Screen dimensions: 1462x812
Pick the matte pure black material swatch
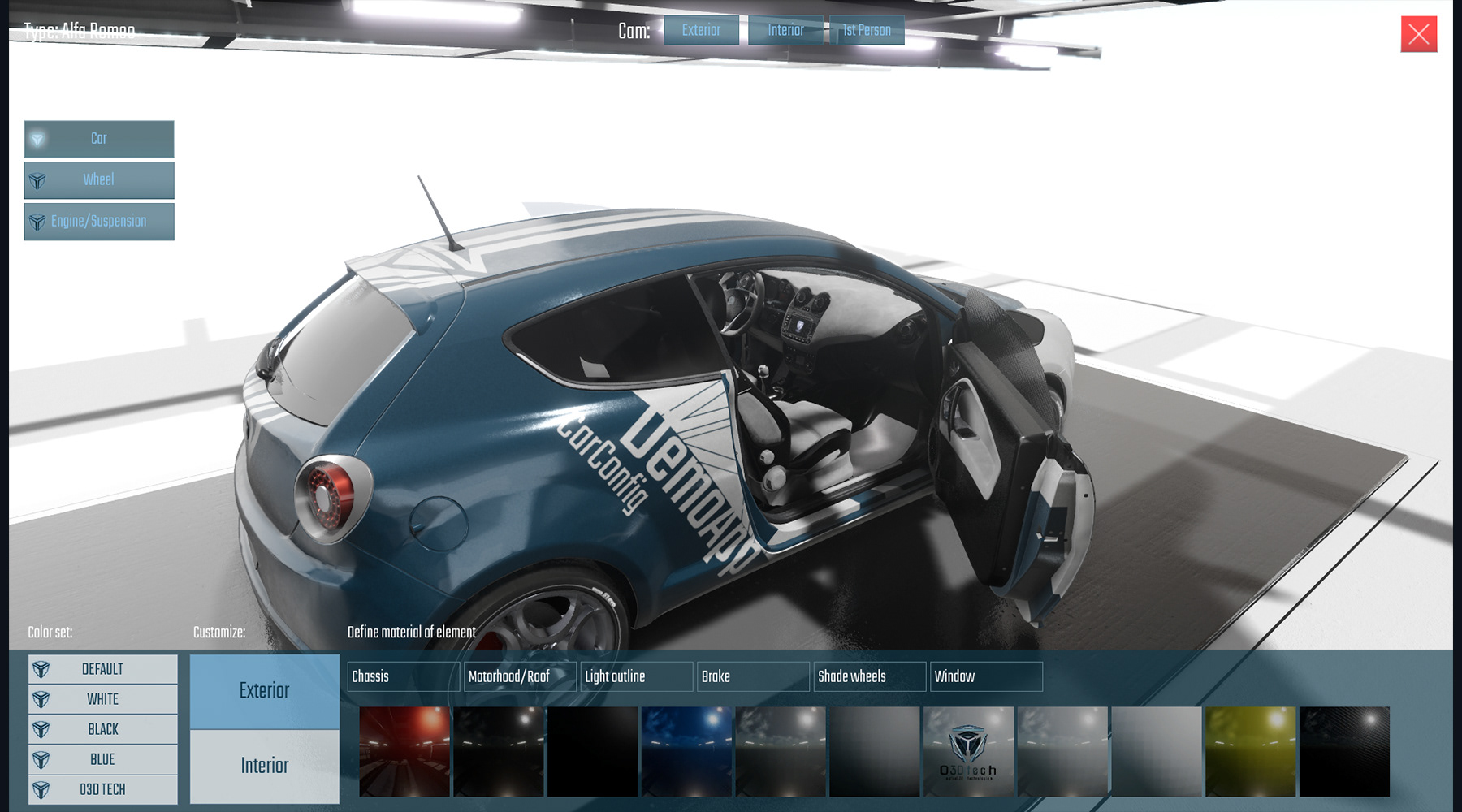coord(592,751)
